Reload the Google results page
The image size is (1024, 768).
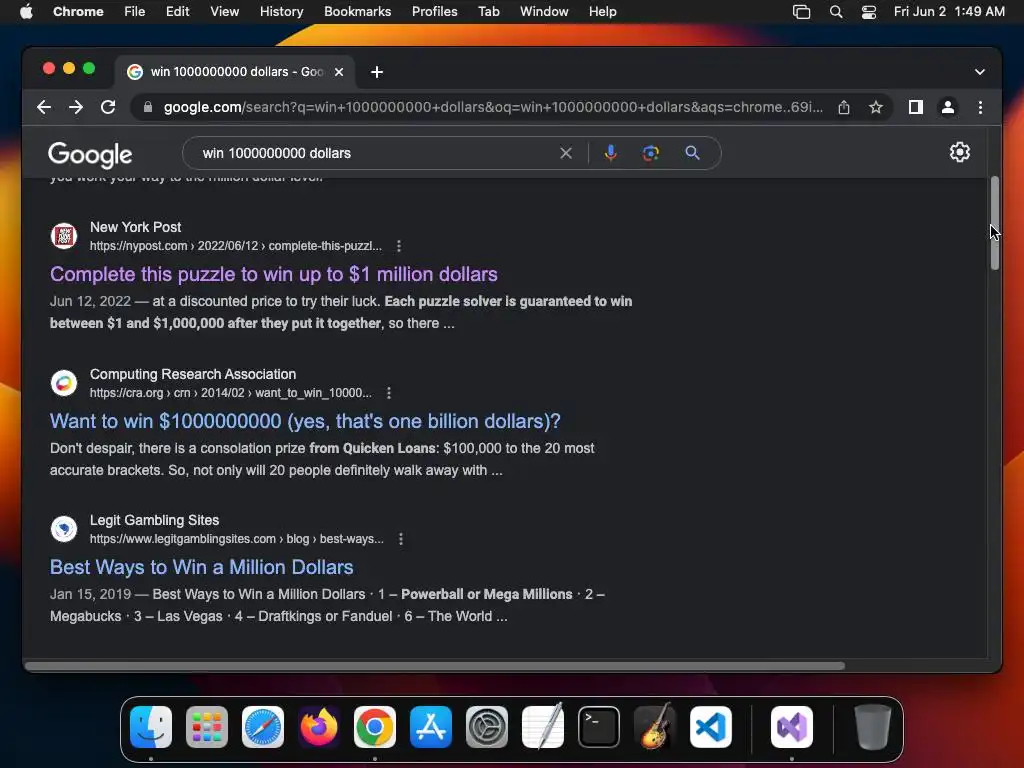(108, 107)
